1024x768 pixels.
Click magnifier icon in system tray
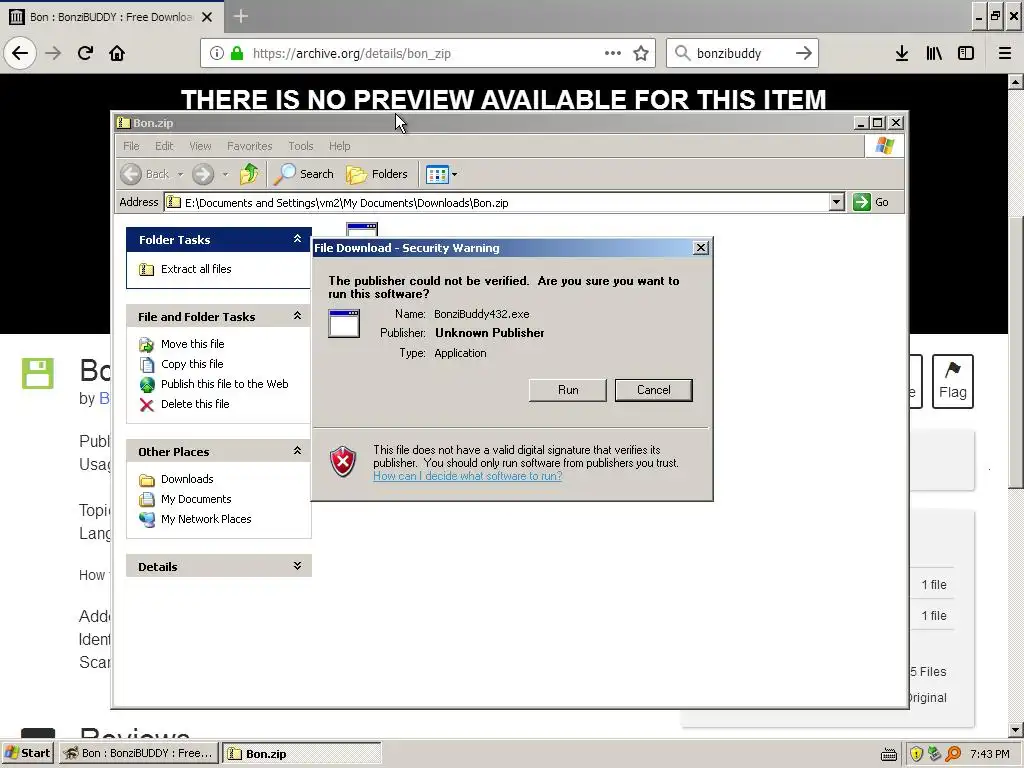point(953,754)
